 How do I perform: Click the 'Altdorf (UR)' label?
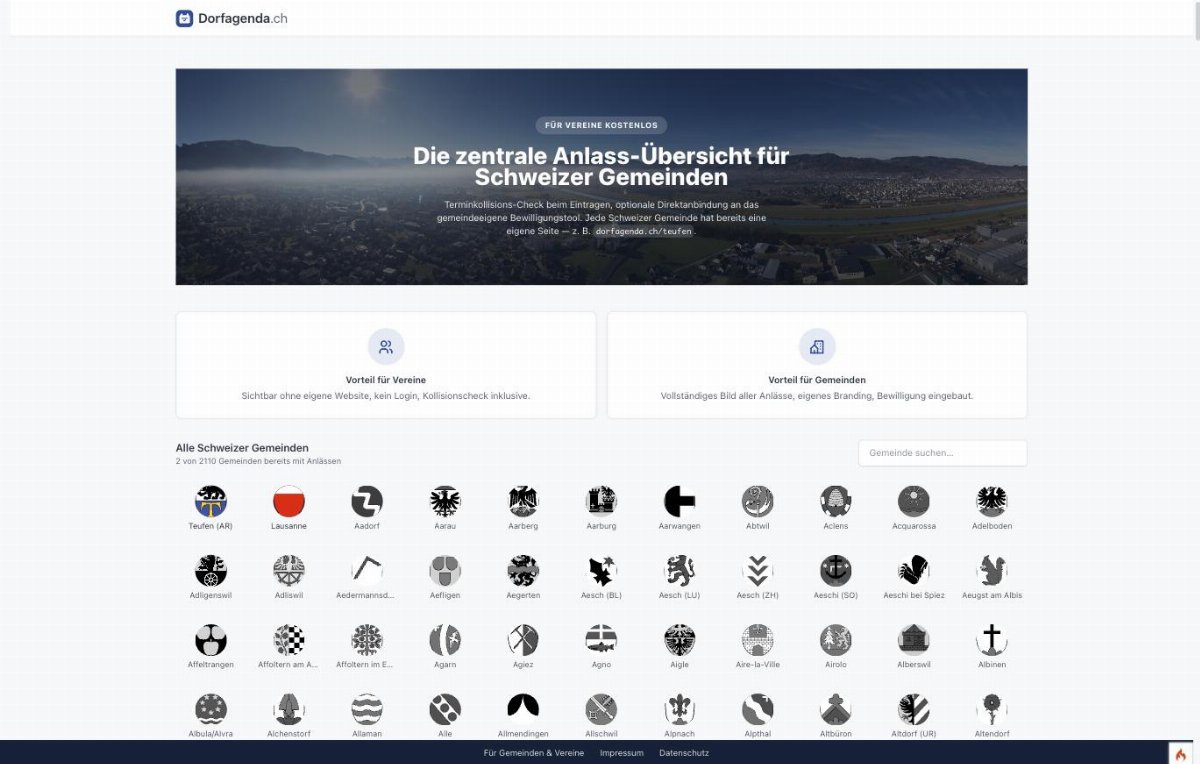pyautogui.click(x=914, y=734)
